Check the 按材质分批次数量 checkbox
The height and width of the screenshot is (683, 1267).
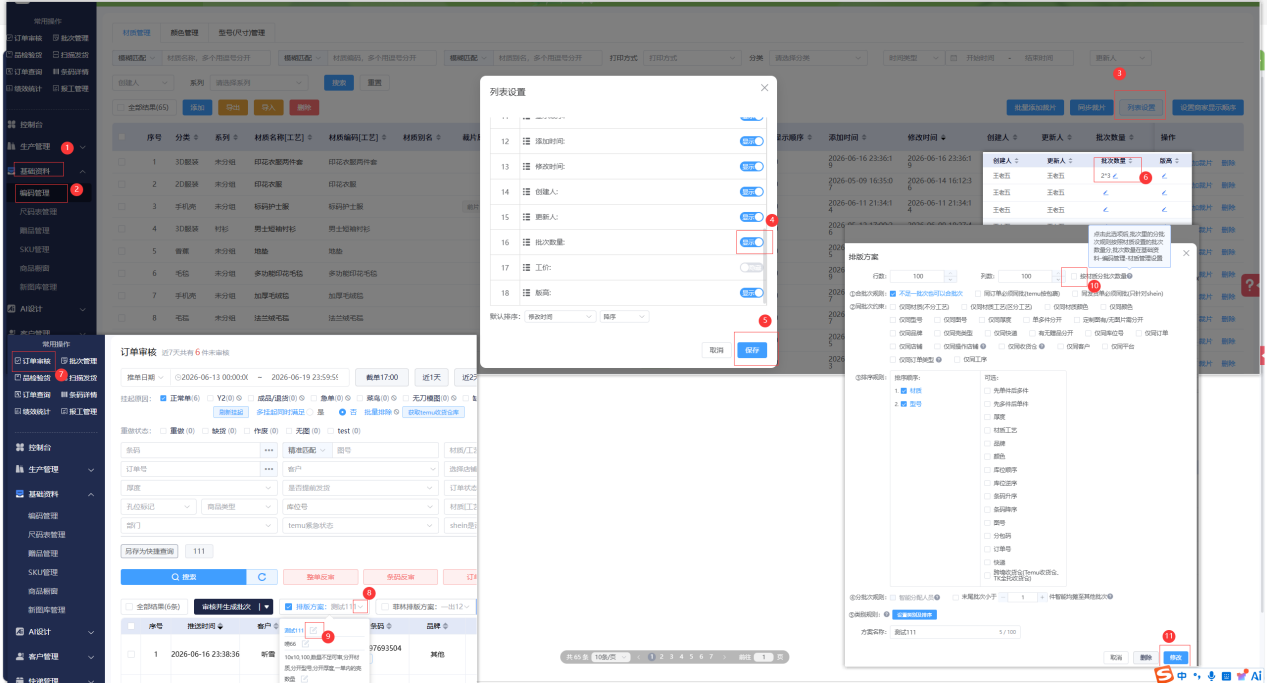tap(1073, 276)
